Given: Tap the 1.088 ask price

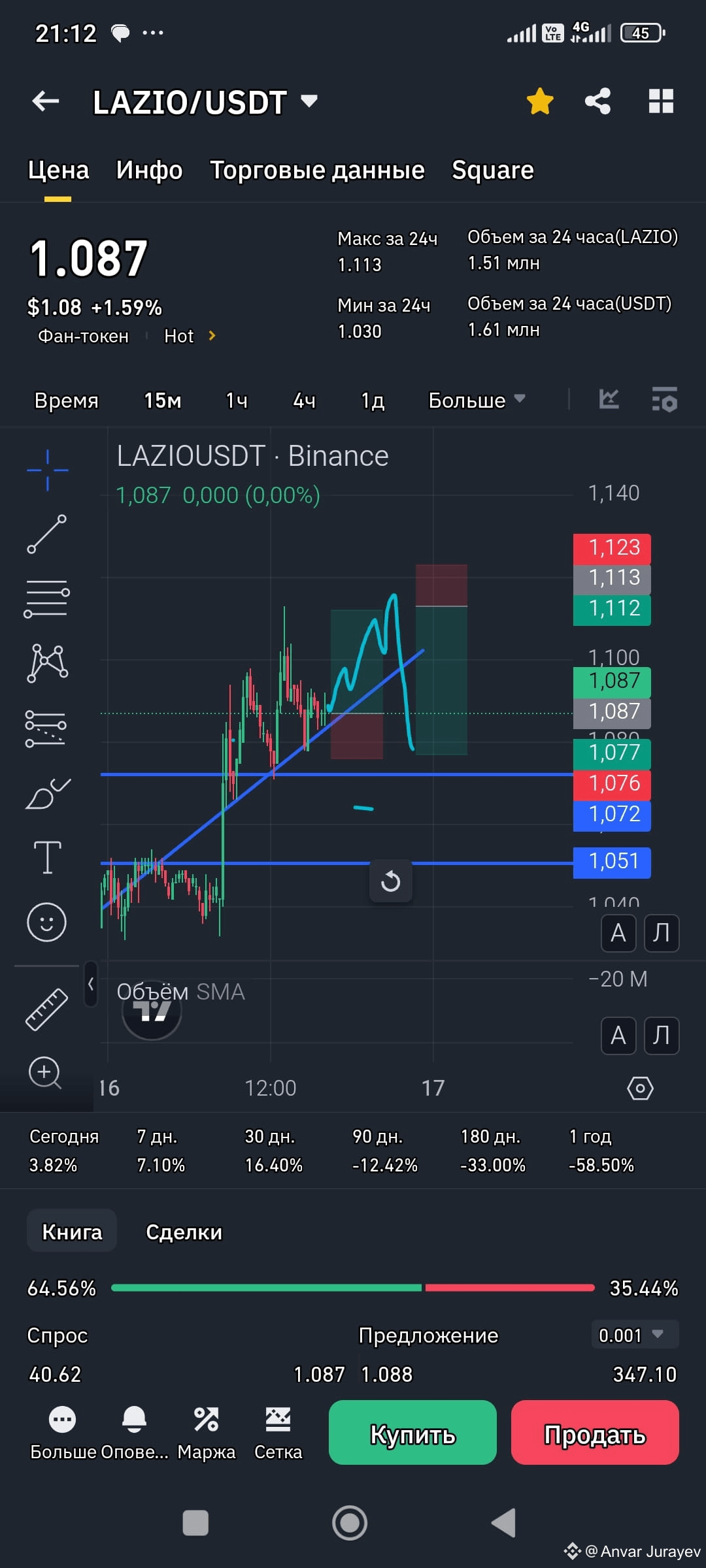Looking at the screenshot, I should [387, 1375].
